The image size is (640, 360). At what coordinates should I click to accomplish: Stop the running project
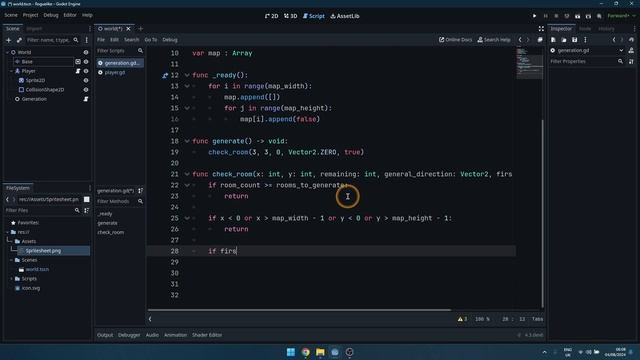pyautogui.click(x=556, y=16)
